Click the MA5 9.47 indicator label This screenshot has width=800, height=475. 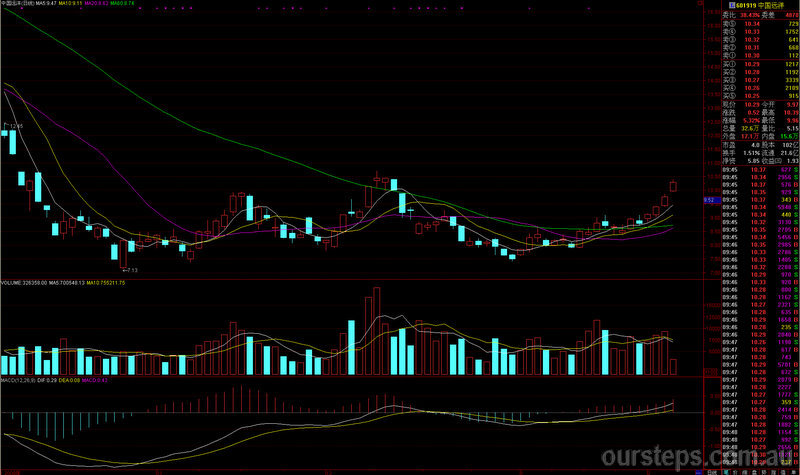point(46,3)
